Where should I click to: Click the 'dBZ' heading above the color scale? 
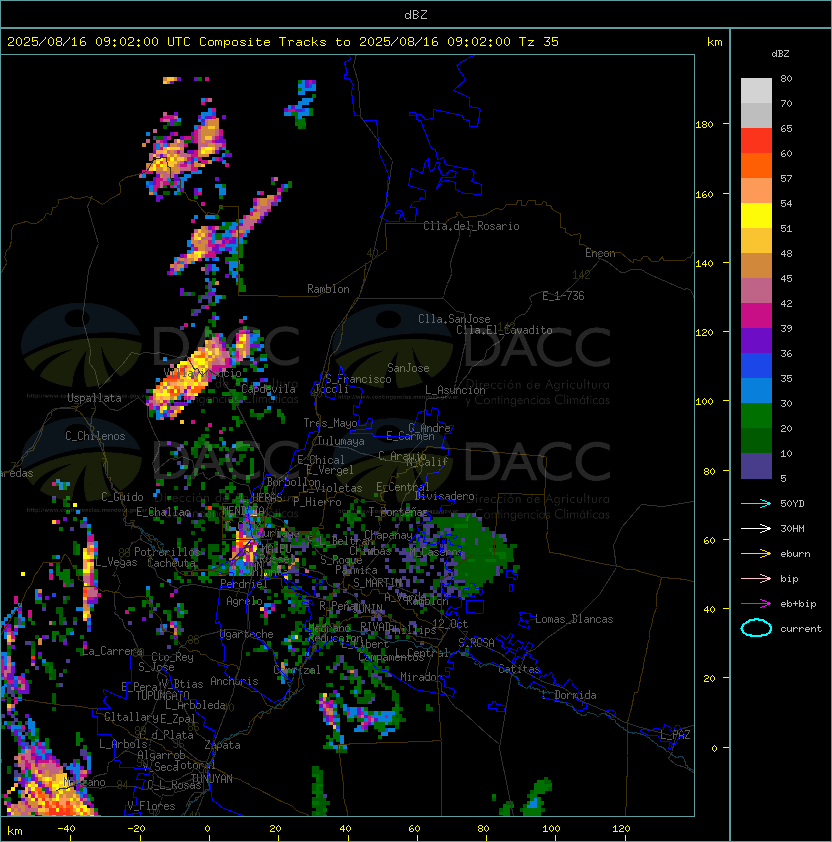780,54
